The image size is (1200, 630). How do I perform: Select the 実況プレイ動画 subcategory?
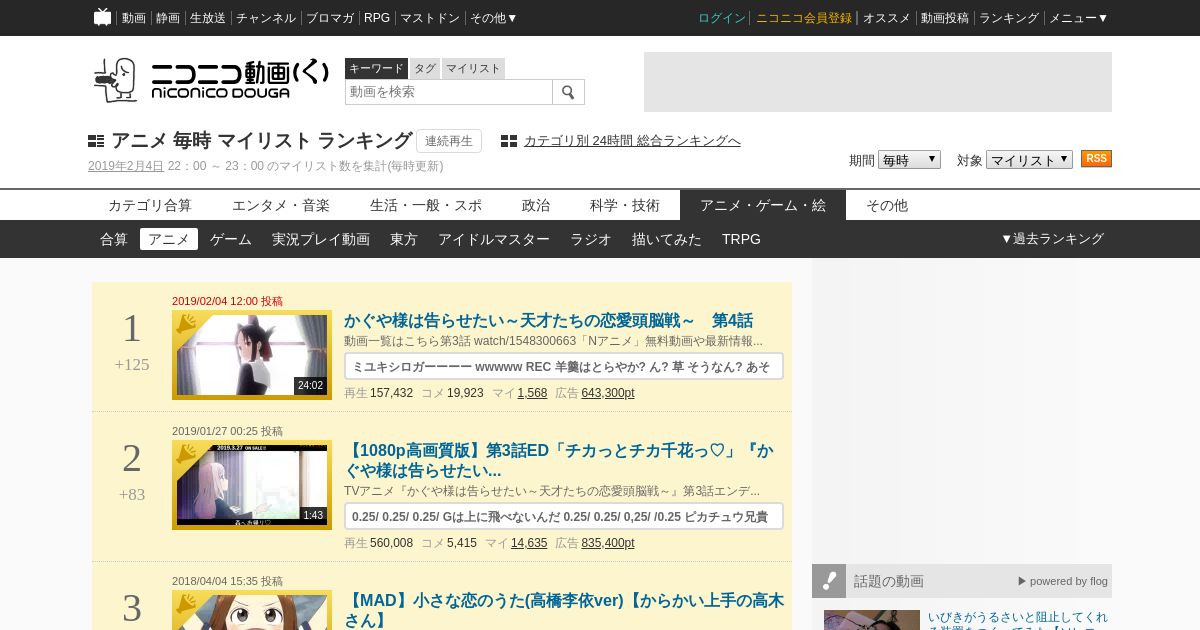(321, 239)
